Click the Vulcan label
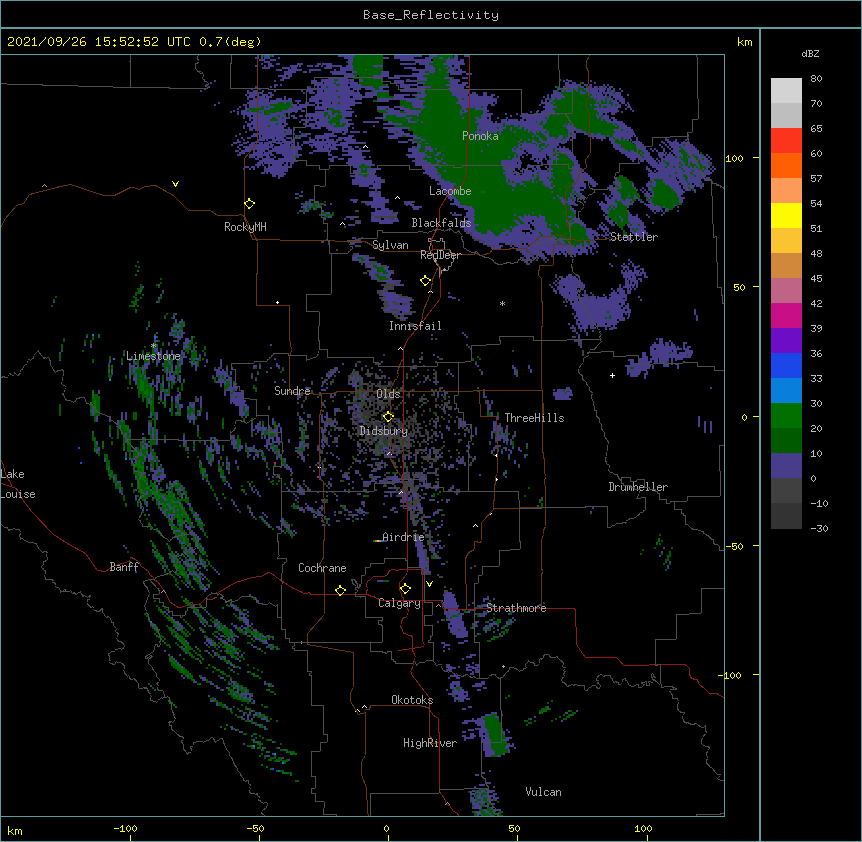 543,792
